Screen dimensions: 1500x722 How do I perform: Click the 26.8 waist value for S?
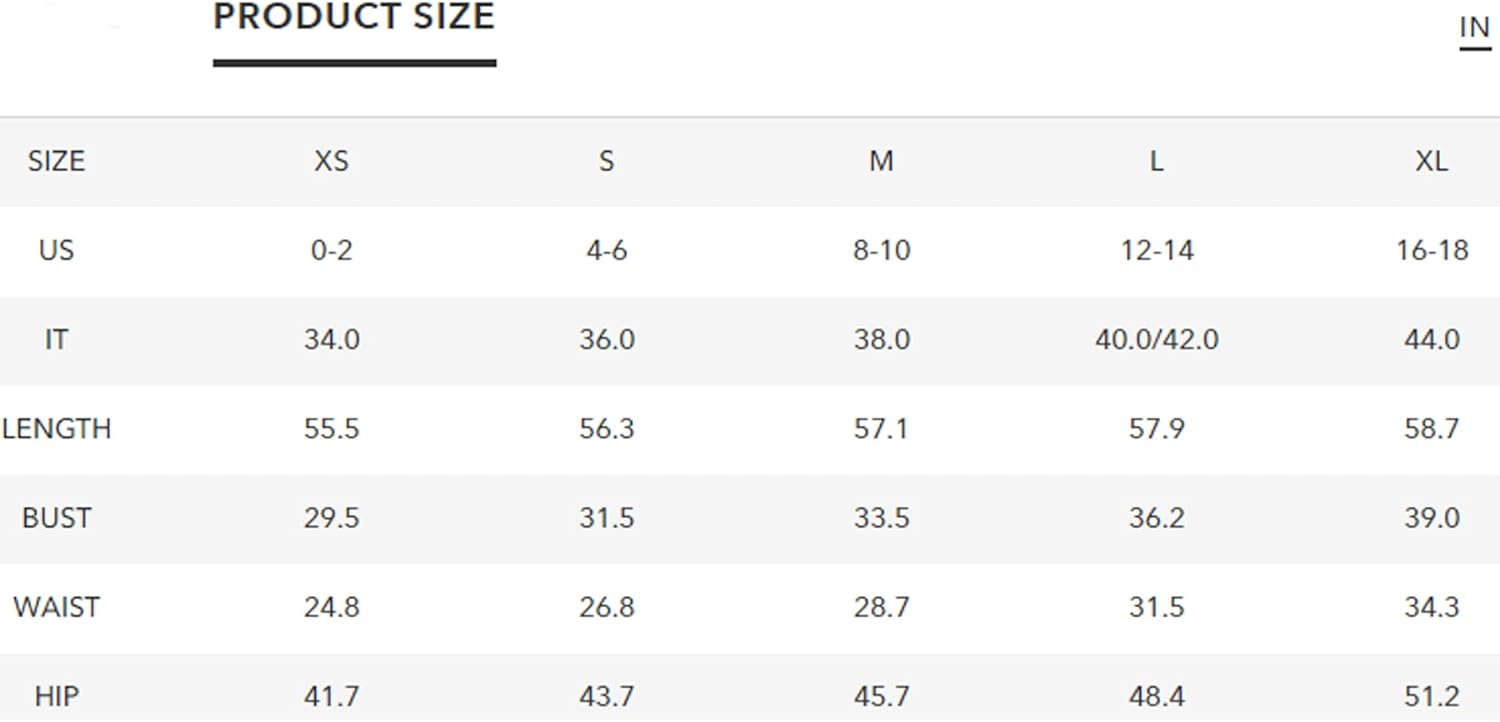click(607, 607)
